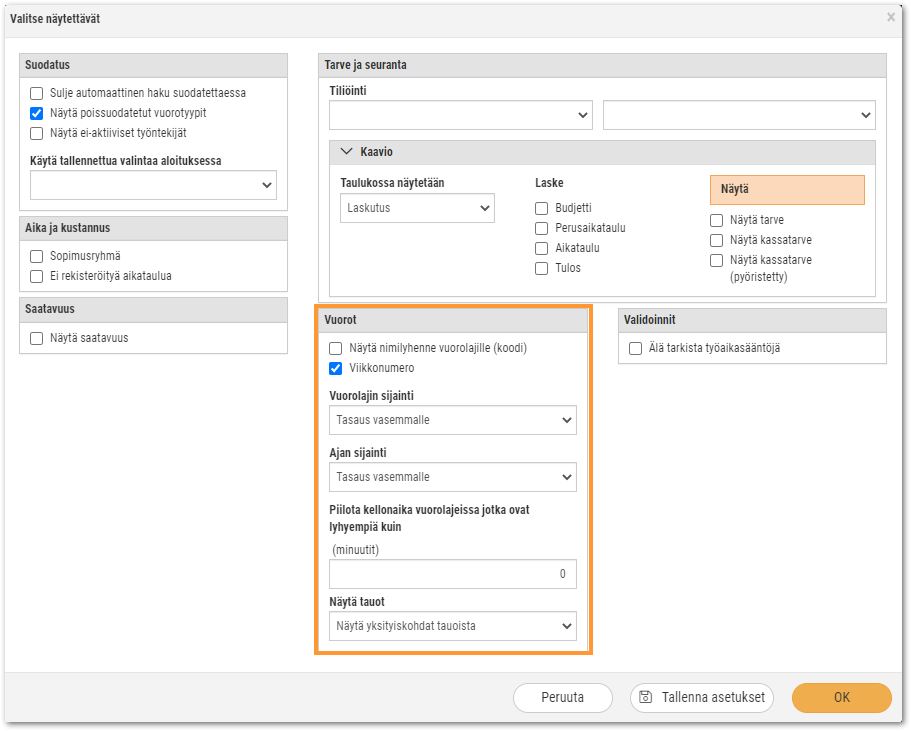Image resolution: width=911 pixels, height=731 pixels.
Task: Open Käytä tallennettua valintaa aloituksessa dropdown
Action: [153, 185]
